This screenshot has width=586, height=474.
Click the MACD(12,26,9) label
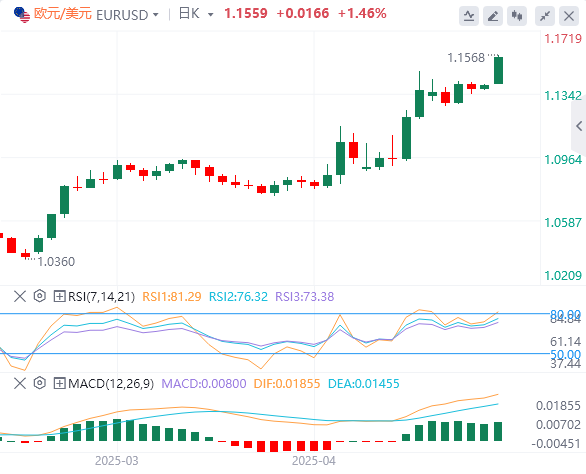pos(111,384)
